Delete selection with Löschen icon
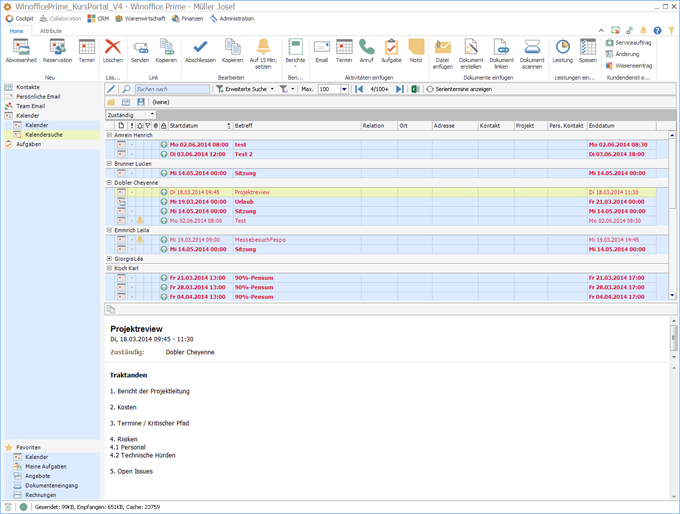The width and height of the screenshot is (680, 514). coord(113,51)
